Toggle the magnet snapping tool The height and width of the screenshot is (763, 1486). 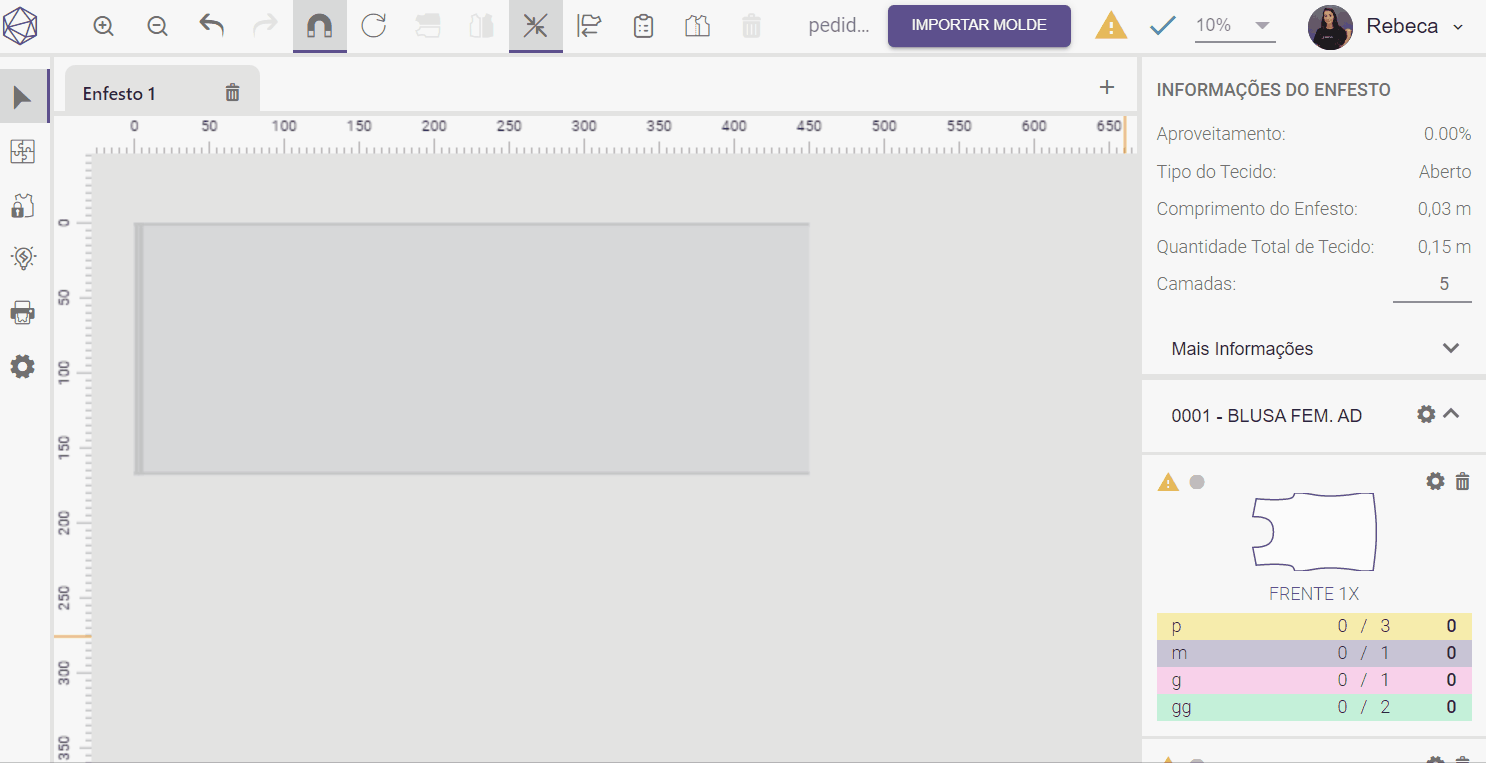click(x=320, y=26)
